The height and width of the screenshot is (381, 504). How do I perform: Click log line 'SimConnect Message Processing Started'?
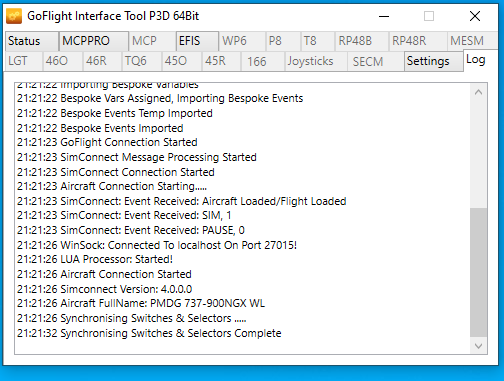point(137,157)
